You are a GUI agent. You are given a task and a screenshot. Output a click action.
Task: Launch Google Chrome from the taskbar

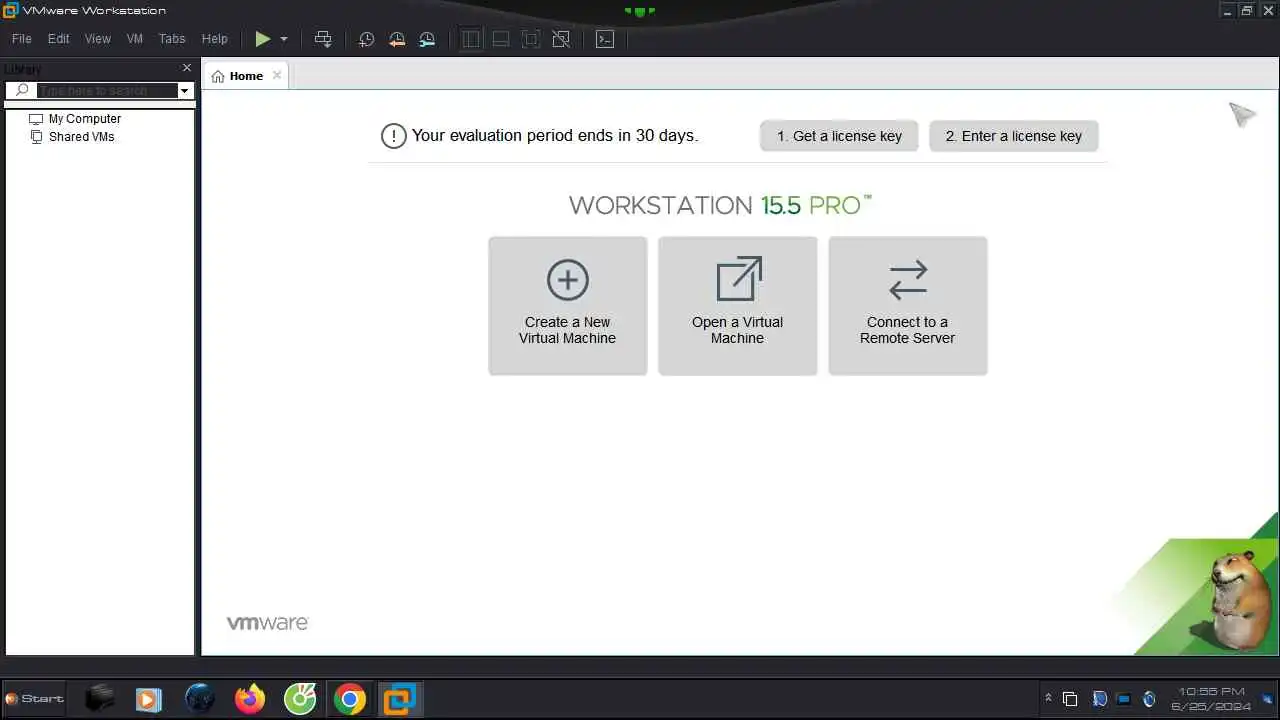(x=350, y=699)
